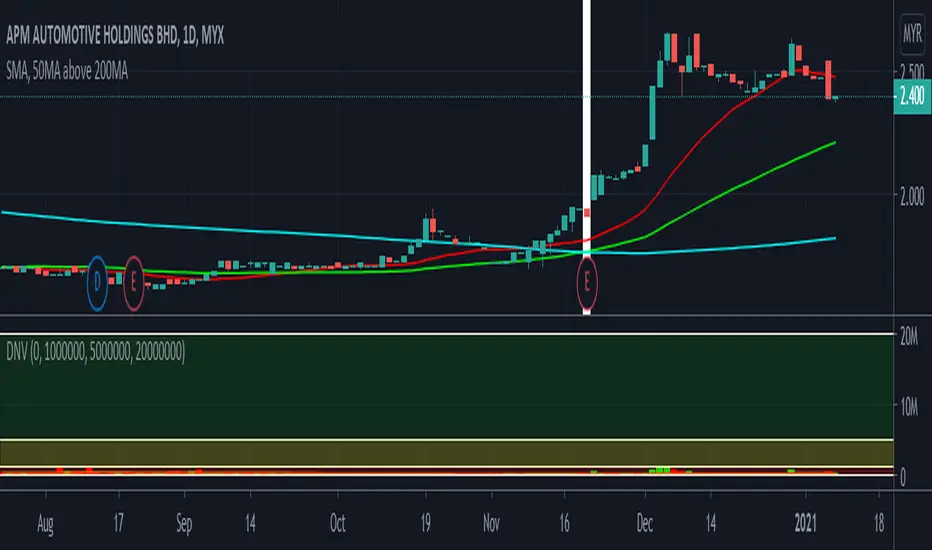Click the 19 date label on time axis
This screenshot has width=932, height=550.
(x=426, y=523)
